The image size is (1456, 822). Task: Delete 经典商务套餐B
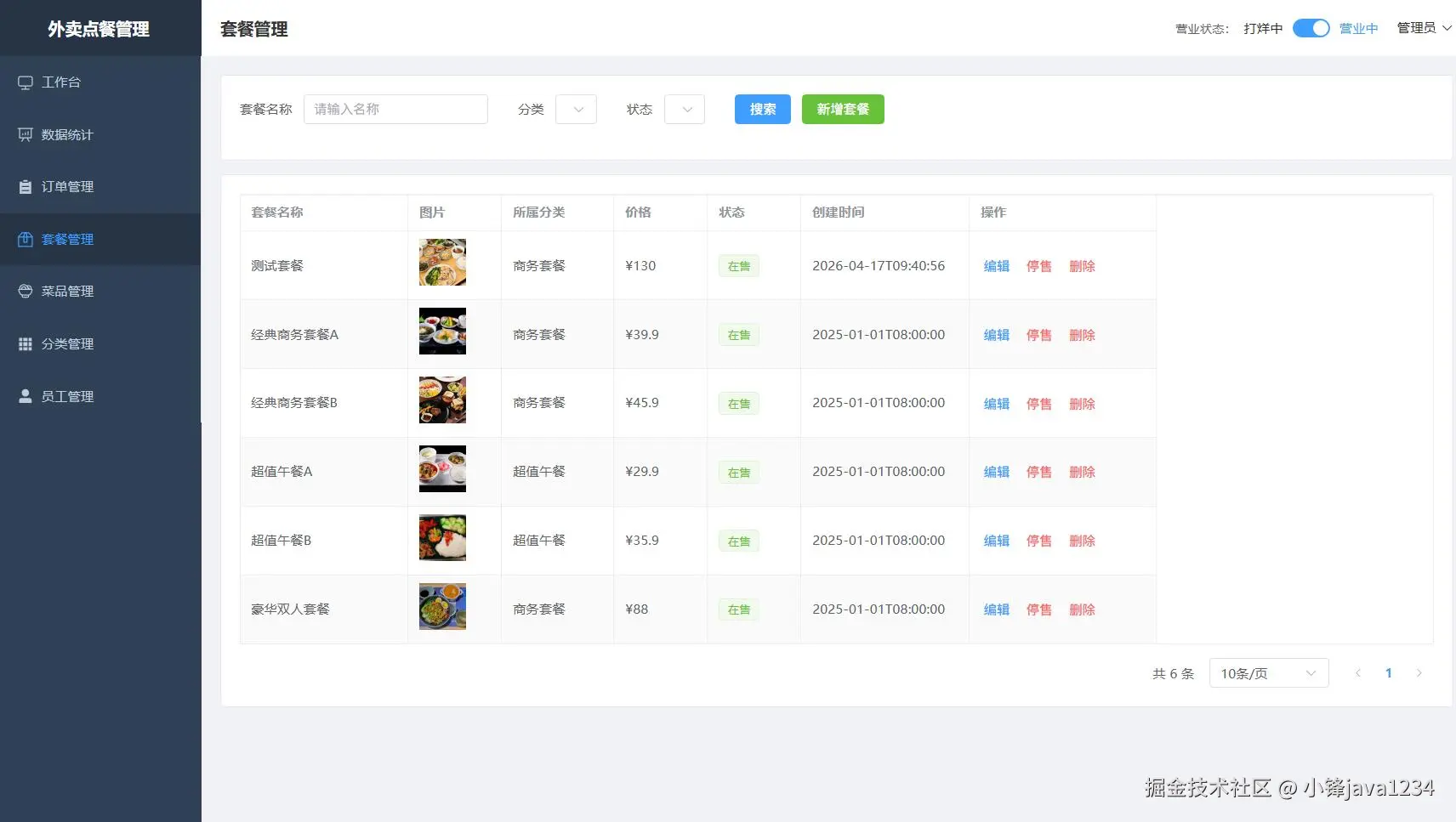coord(1082,404)
